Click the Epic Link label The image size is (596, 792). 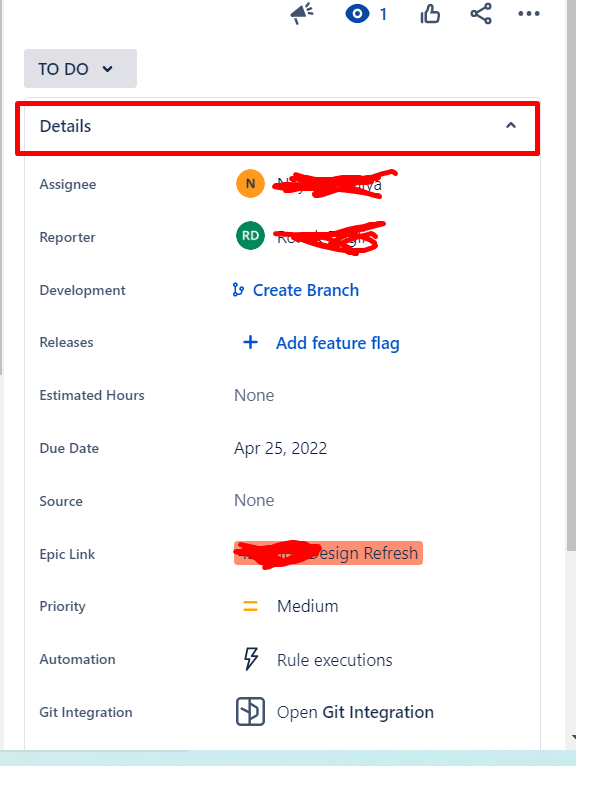tap(67, 555)
